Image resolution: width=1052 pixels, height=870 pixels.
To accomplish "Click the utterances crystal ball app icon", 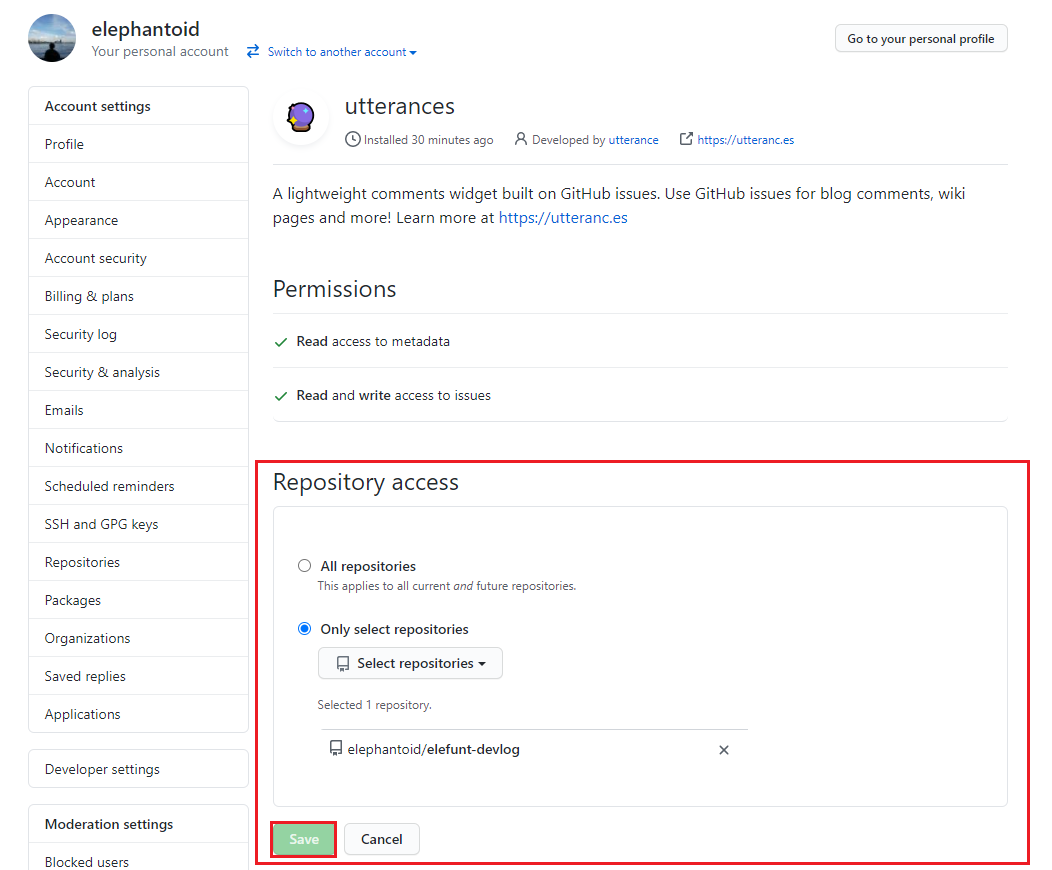I will click(x=301, y=118).
